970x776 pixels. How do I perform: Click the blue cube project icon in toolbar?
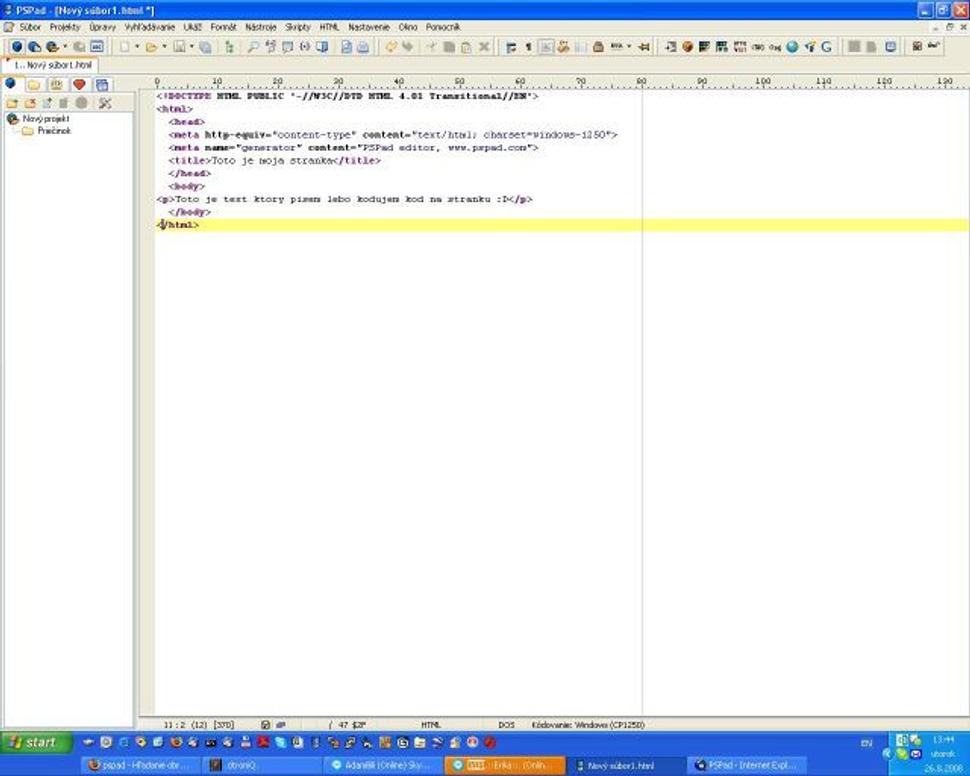click(17, 47)
